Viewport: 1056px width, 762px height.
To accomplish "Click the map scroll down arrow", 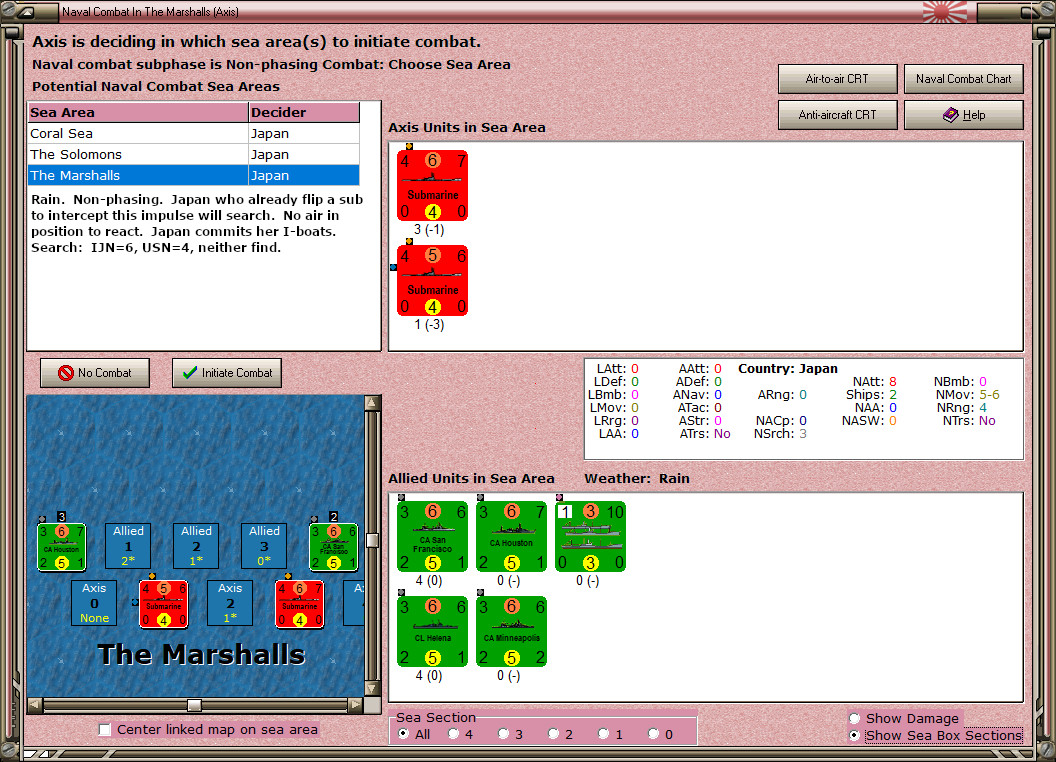I will coord(372,689).
